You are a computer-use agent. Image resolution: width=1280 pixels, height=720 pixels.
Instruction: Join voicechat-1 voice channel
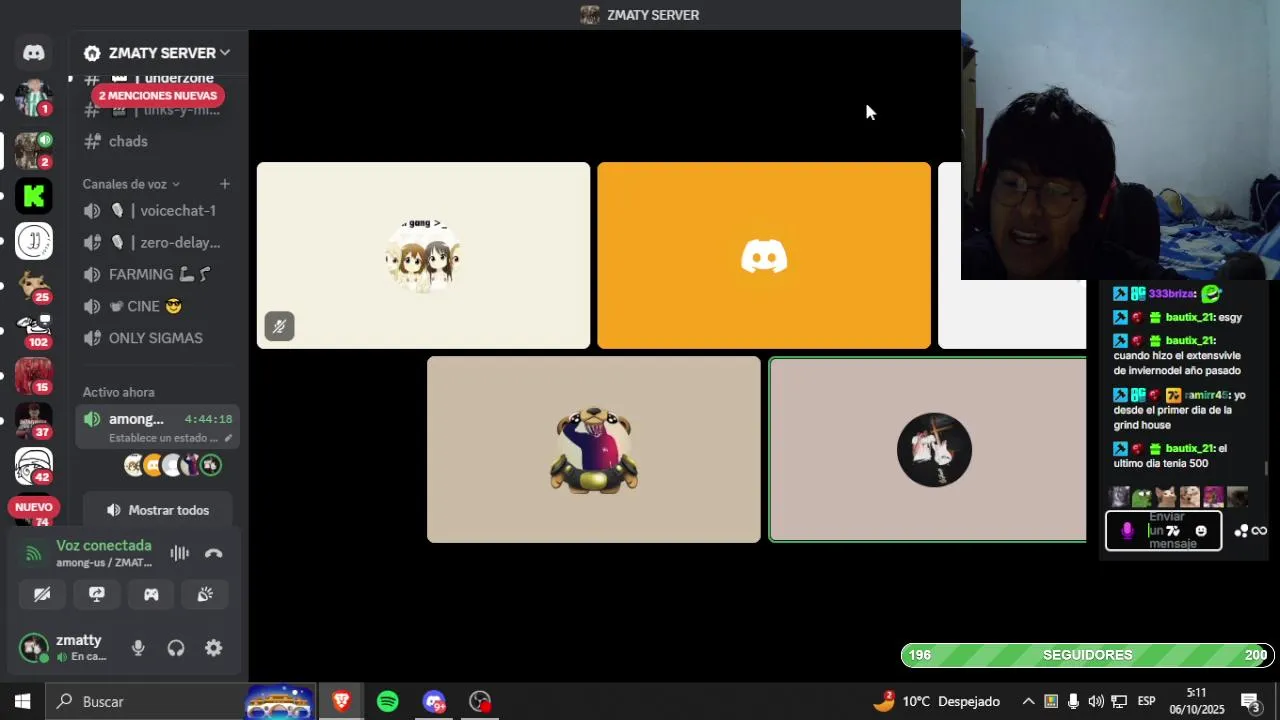157,210
